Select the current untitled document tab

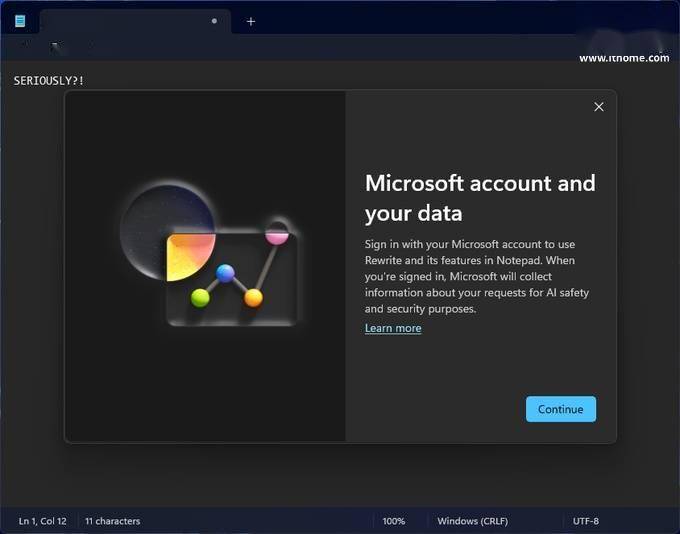[135, 21]
